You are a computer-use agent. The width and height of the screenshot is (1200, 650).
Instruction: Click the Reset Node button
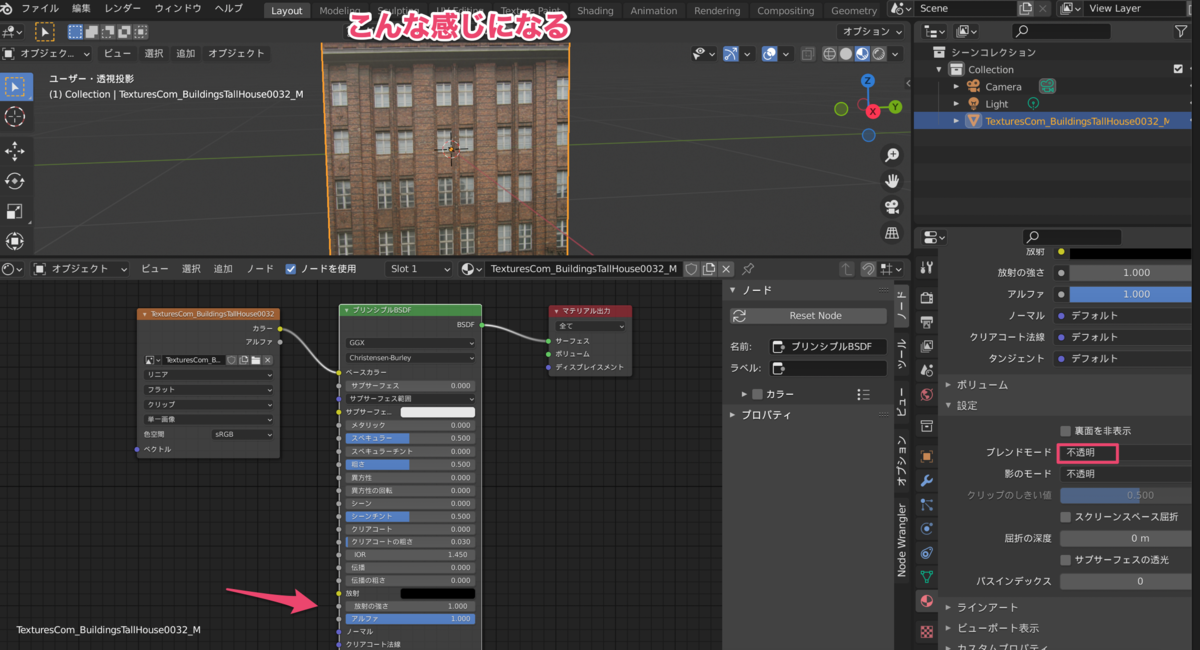[808, 316]
